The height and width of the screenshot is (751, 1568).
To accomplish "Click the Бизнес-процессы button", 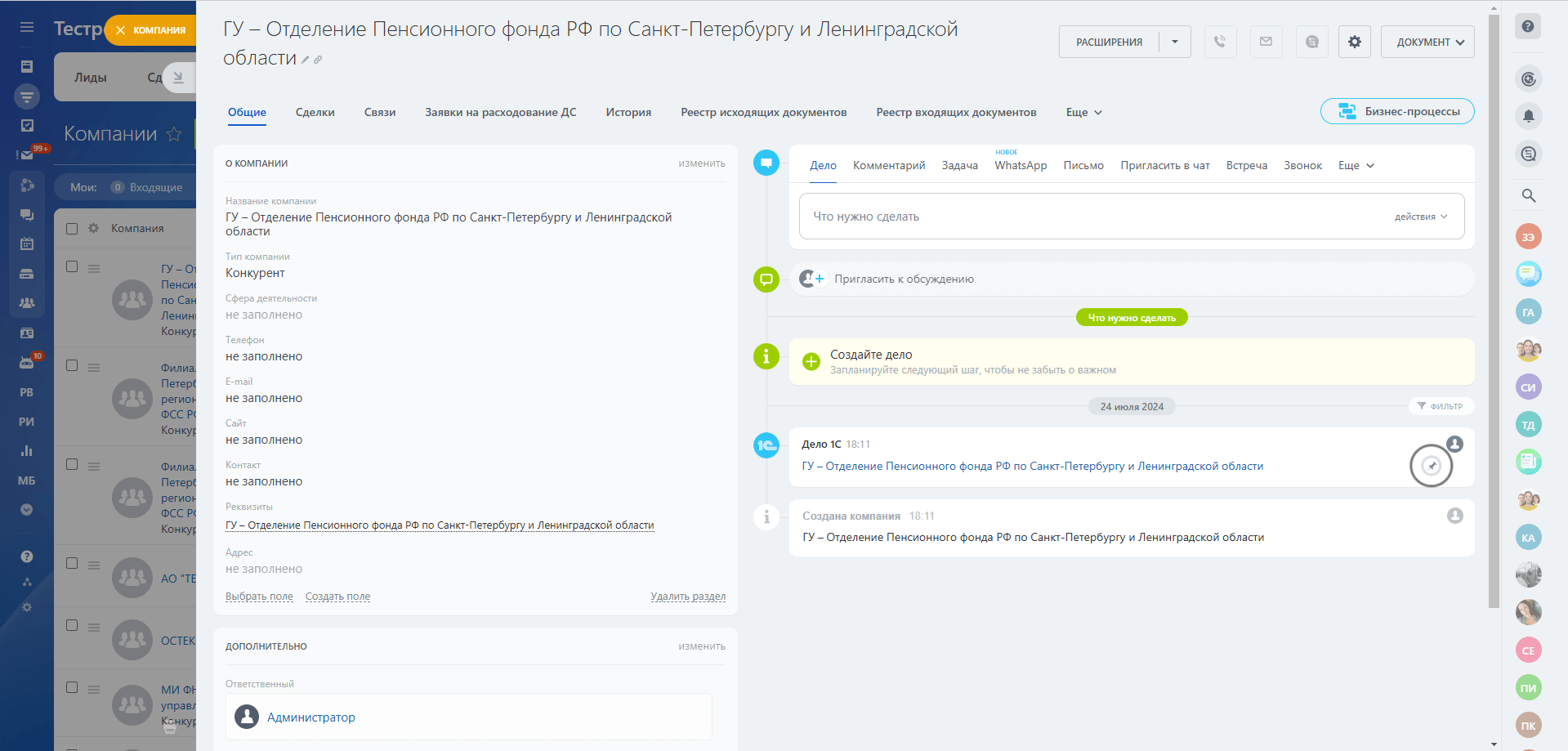I will (x=1396, y=112).
